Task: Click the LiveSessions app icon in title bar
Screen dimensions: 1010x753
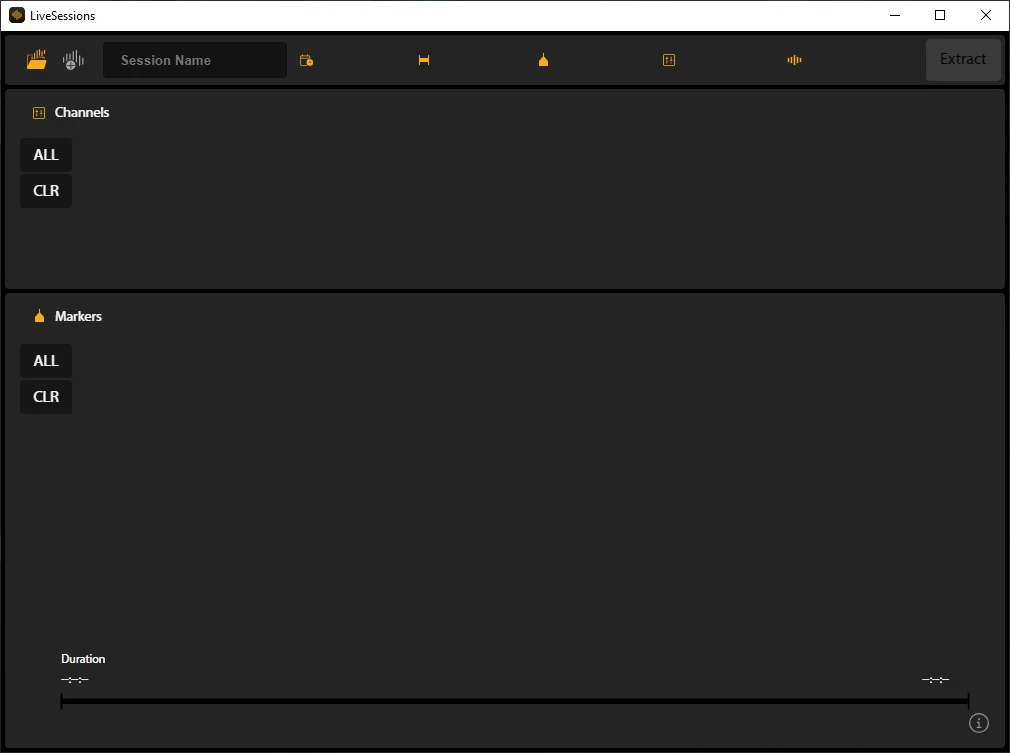Action: [17, 15]
